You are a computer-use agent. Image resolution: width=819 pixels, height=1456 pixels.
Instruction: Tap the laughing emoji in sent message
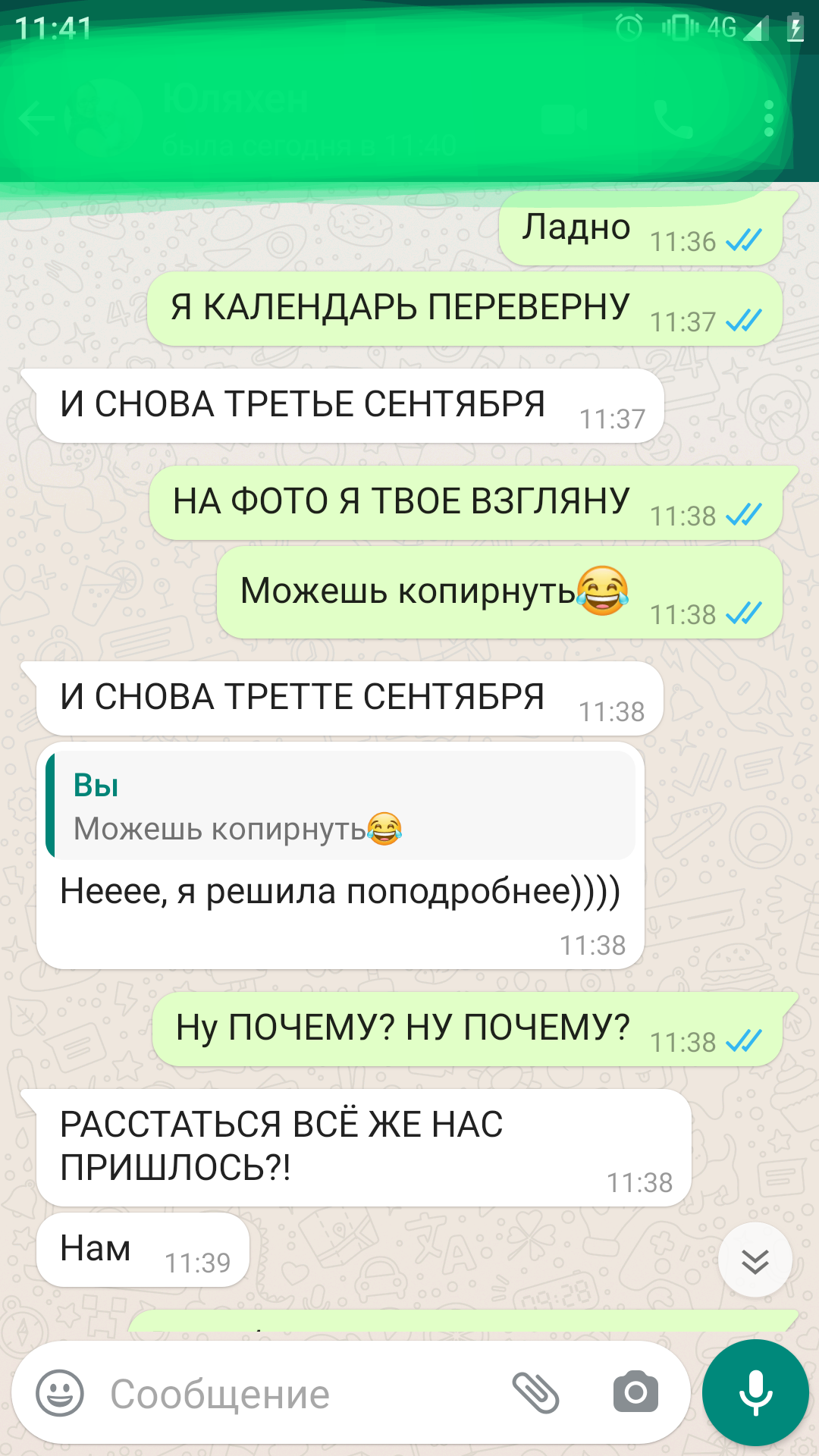pos(603,590)
